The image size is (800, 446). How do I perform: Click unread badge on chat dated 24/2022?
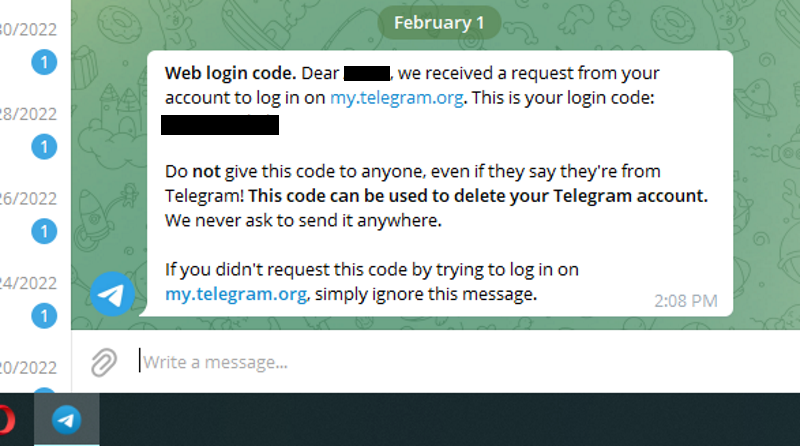(43, 316)
